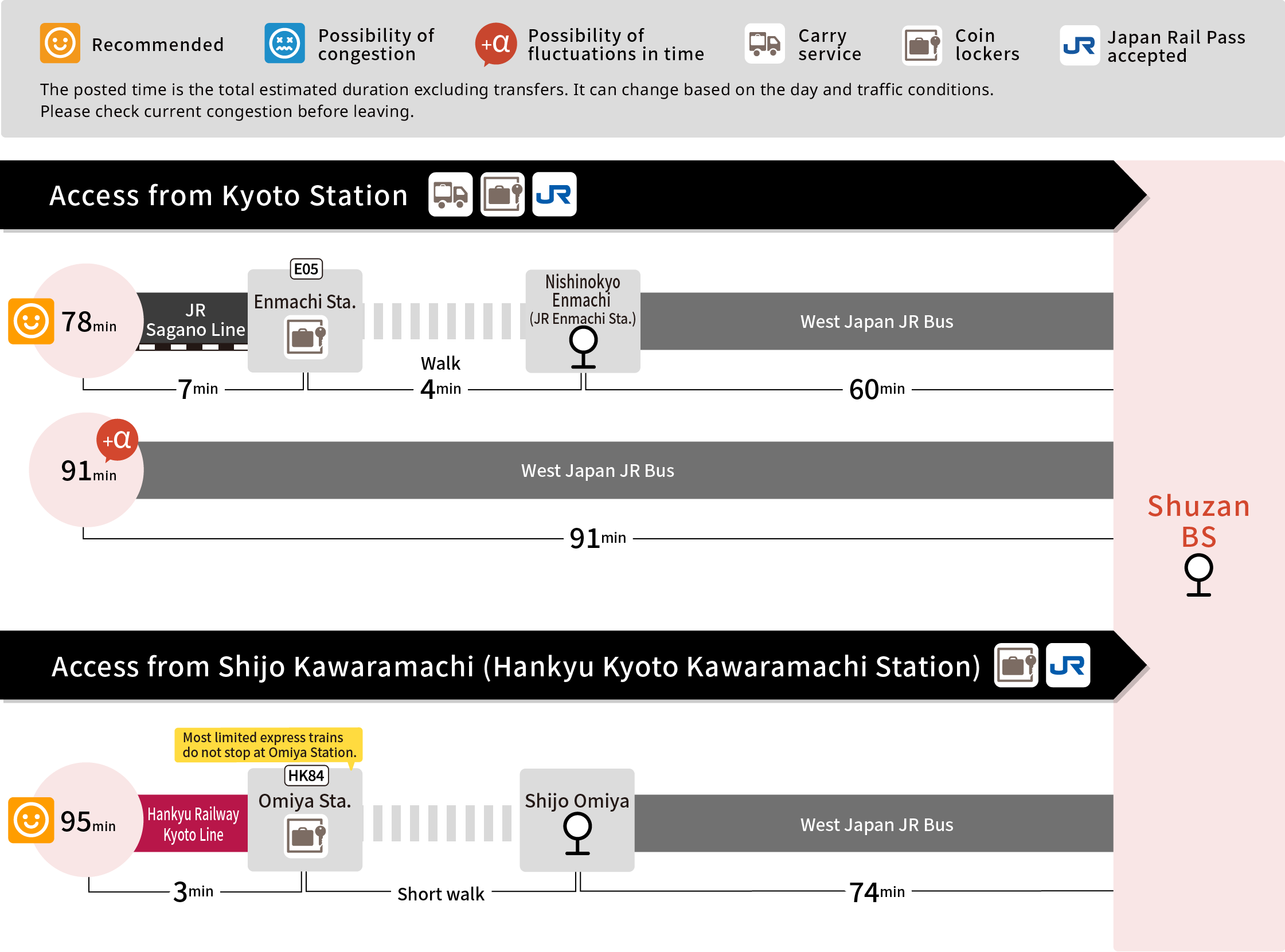Click the Carry service truck icon in legend
Viewport: 1285px width, 952px height.
[x=764, y=43]
